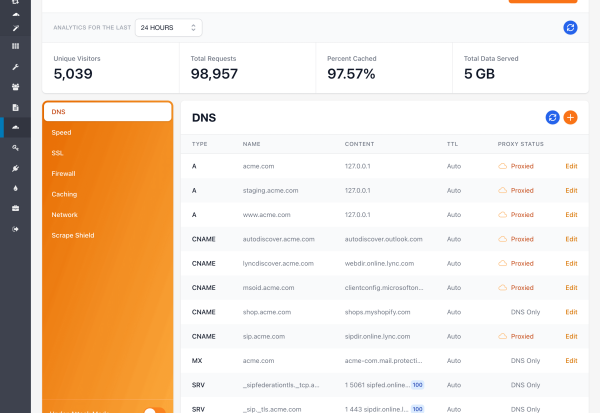Screen dimensions: 600x413
Task: Click the TYPE column header
Action: pos(199,144)
